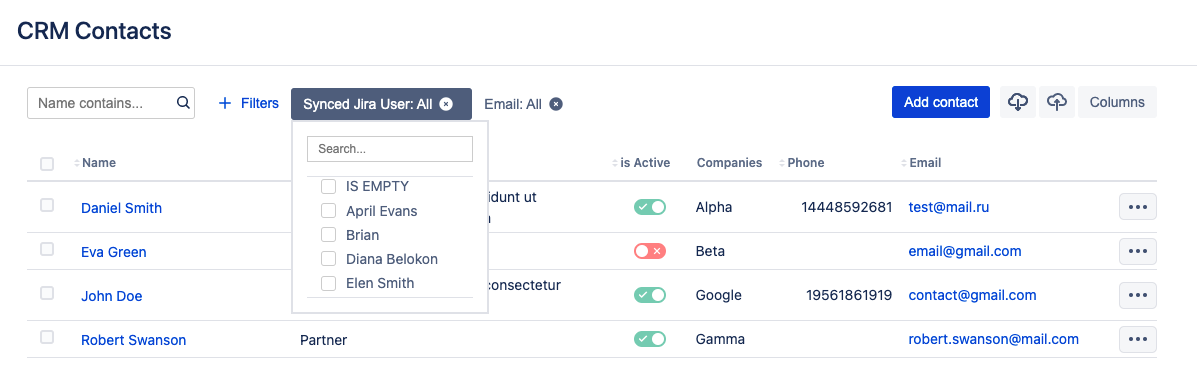Screen dimensions: 1197x378
Task: Click the plus Filters button
Action: pyautogui.click(x=248, y=103)
